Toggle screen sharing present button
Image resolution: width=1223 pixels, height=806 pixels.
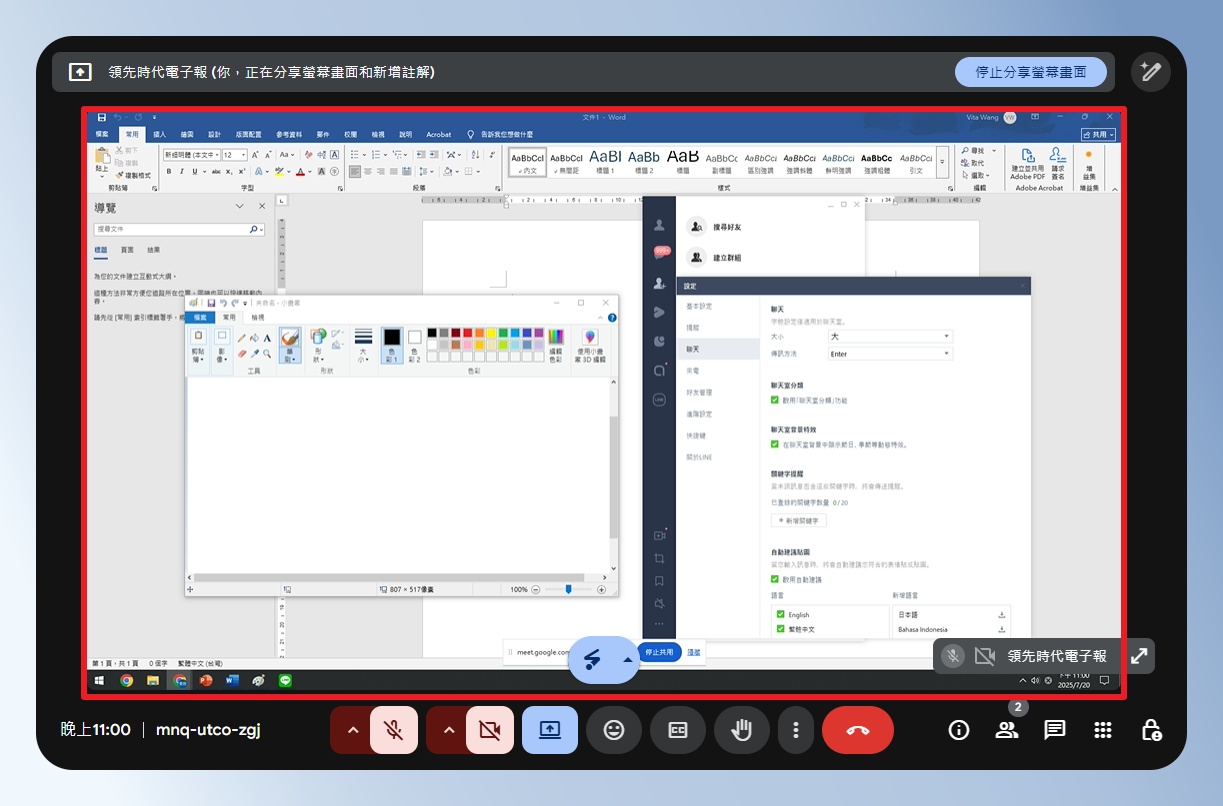coord(550,730)
